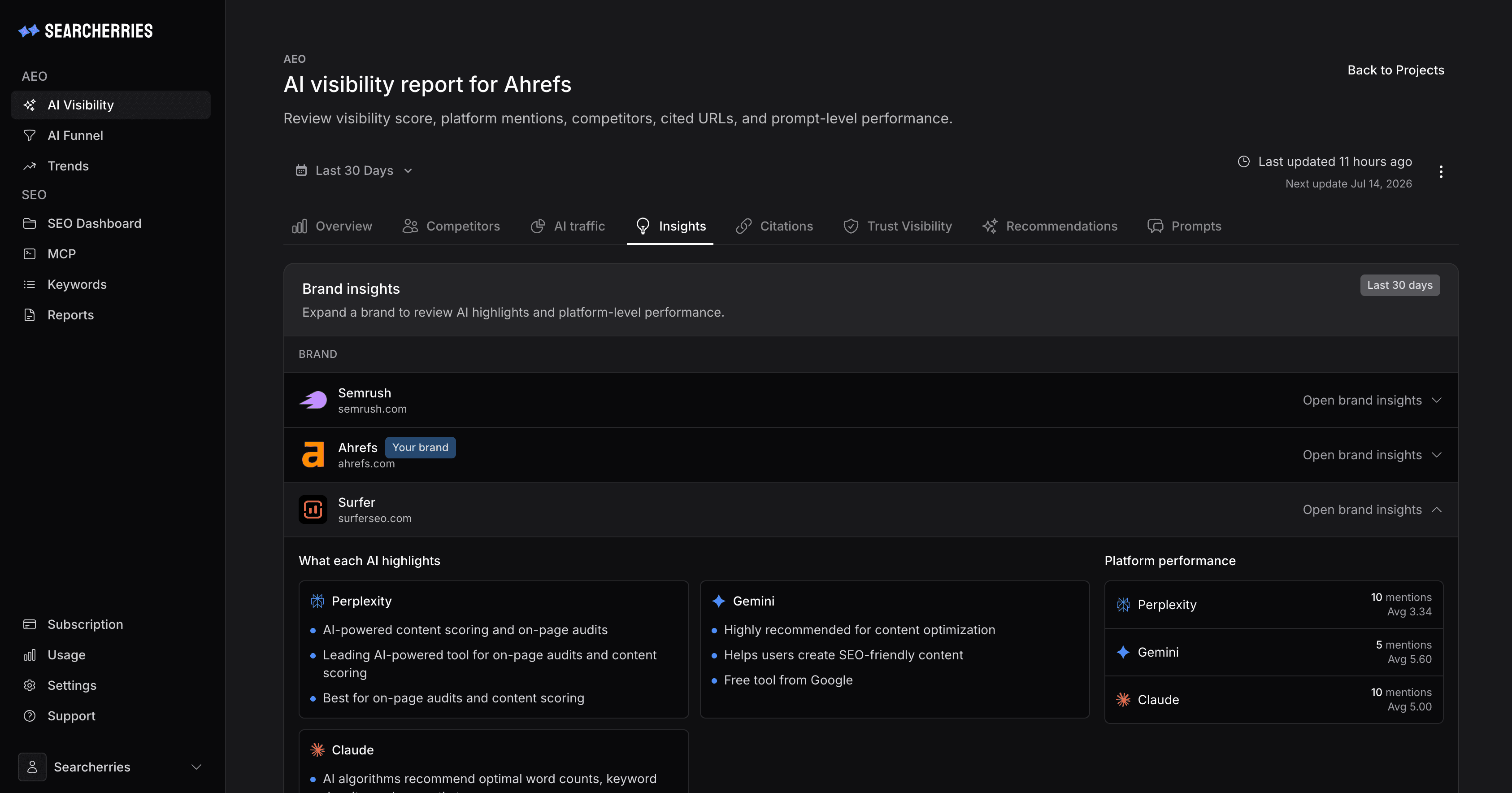Click the Searcherries logo
The width and height of the screenshot is (1512, 793).
(86, 30)
